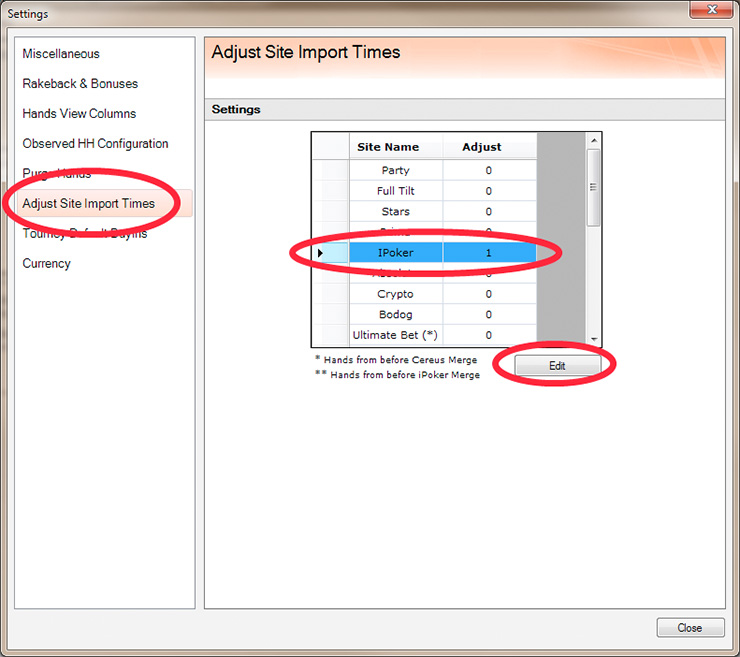This screenshot has width=740, height=657.
Task: Open the Currency settings section
Action: click(x=46, y=263)
